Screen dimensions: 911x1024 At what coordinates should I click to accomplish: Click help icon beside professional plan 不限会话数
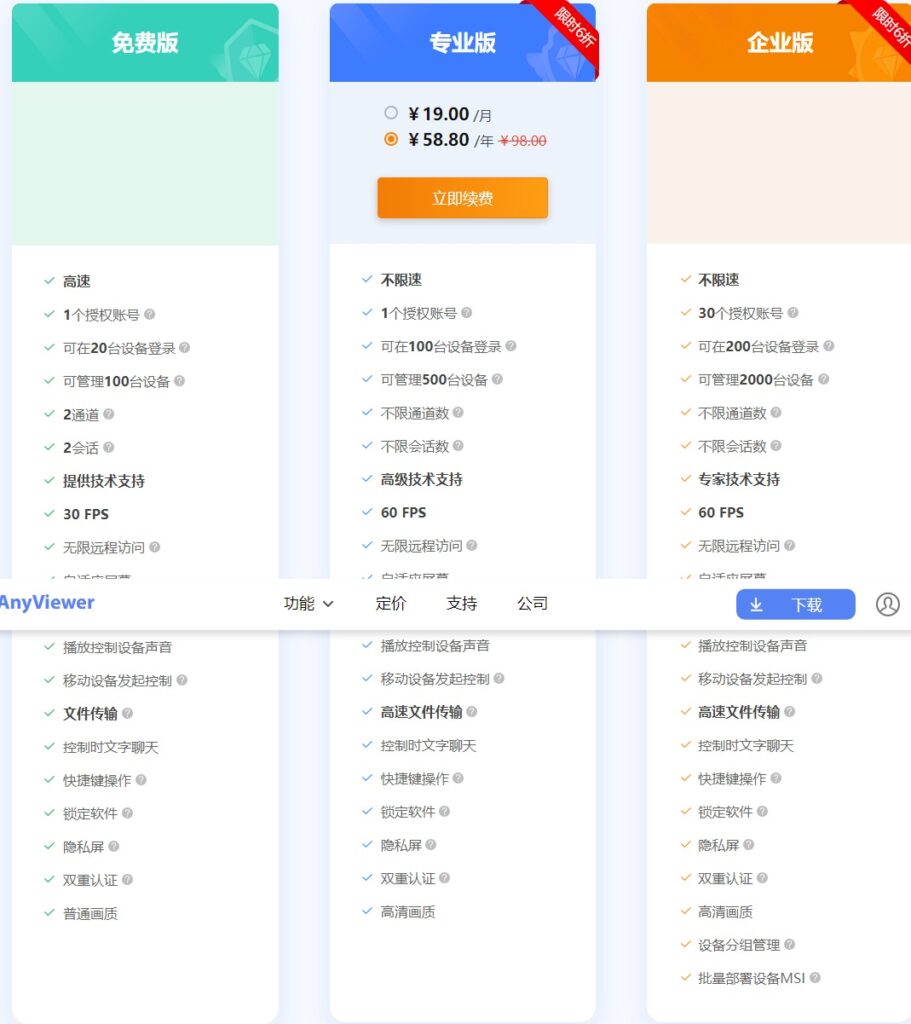click(x=458, y=445)
